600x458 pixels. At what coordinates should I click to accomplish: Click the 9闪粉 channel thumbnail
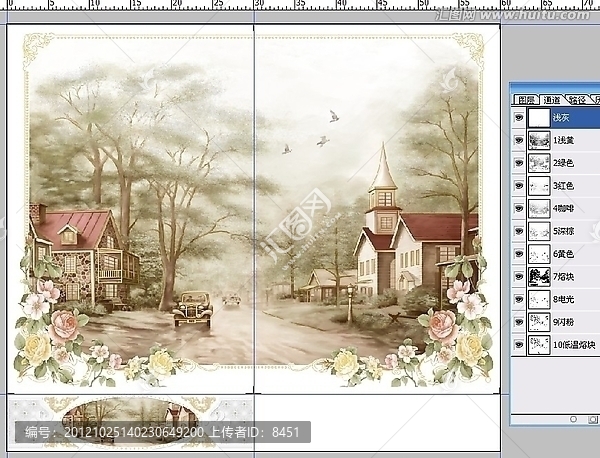539,322
